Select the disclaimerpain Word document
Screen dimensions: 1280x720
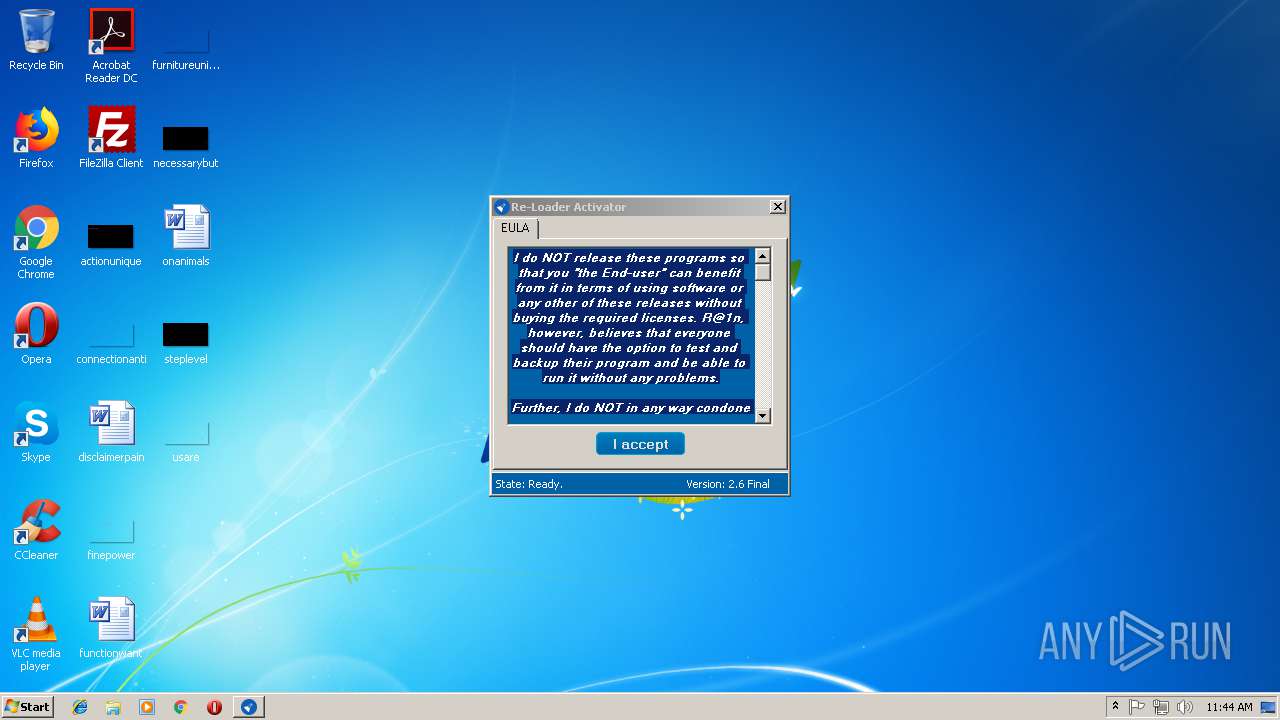click(111, 432)
